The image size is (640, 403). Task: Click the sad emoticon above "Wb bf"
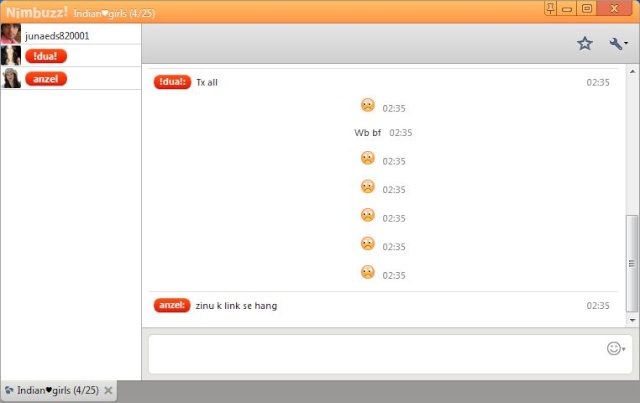click(368, 105)
